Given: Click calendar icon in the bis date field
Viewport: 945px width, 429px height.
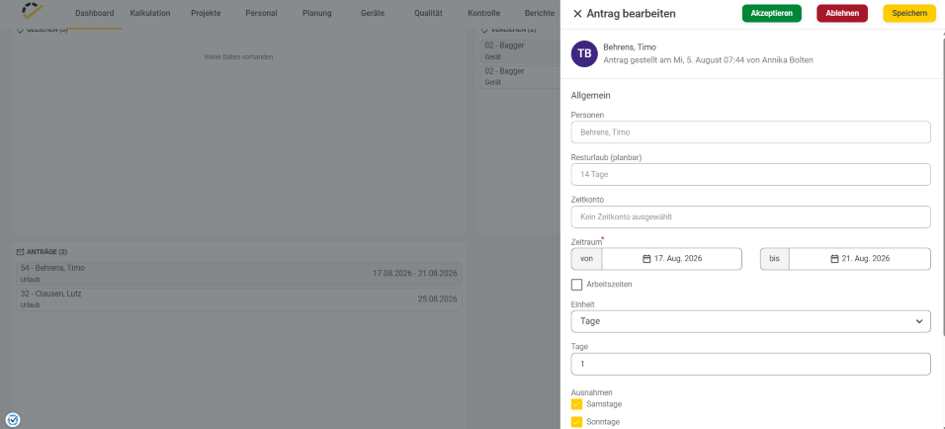Looking at the screenshot, I should click(x=835, y=258).
